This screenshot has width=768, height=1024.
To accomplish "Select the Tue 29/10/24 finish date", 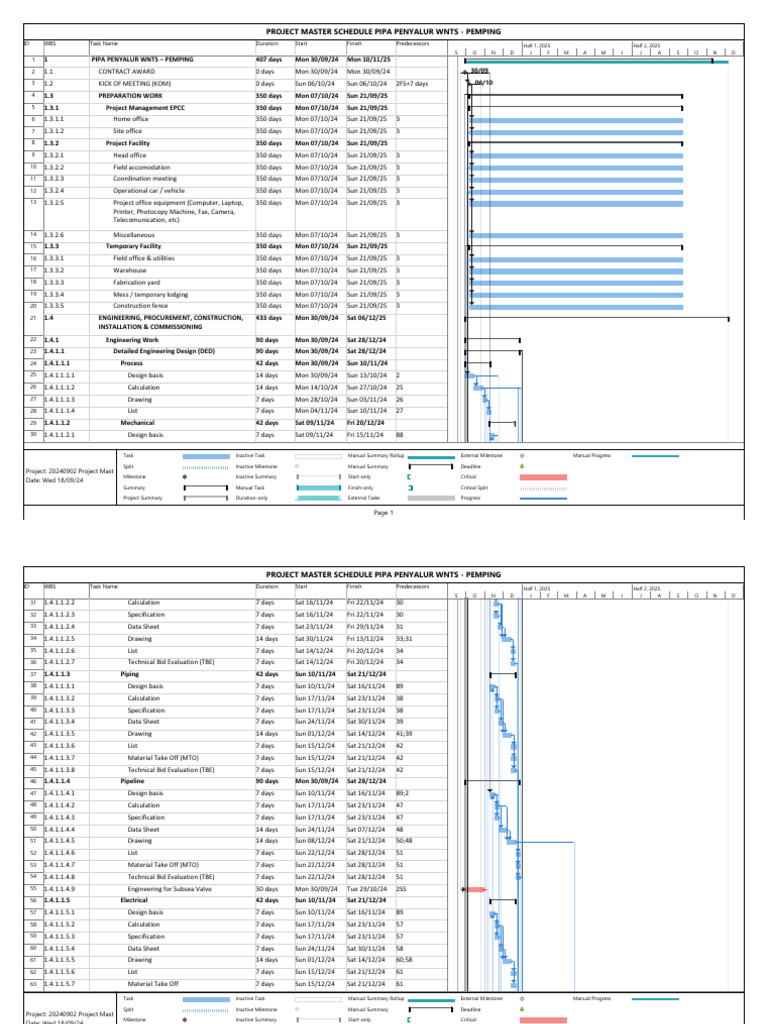I will pyautogui.click(x=366, y=889).
